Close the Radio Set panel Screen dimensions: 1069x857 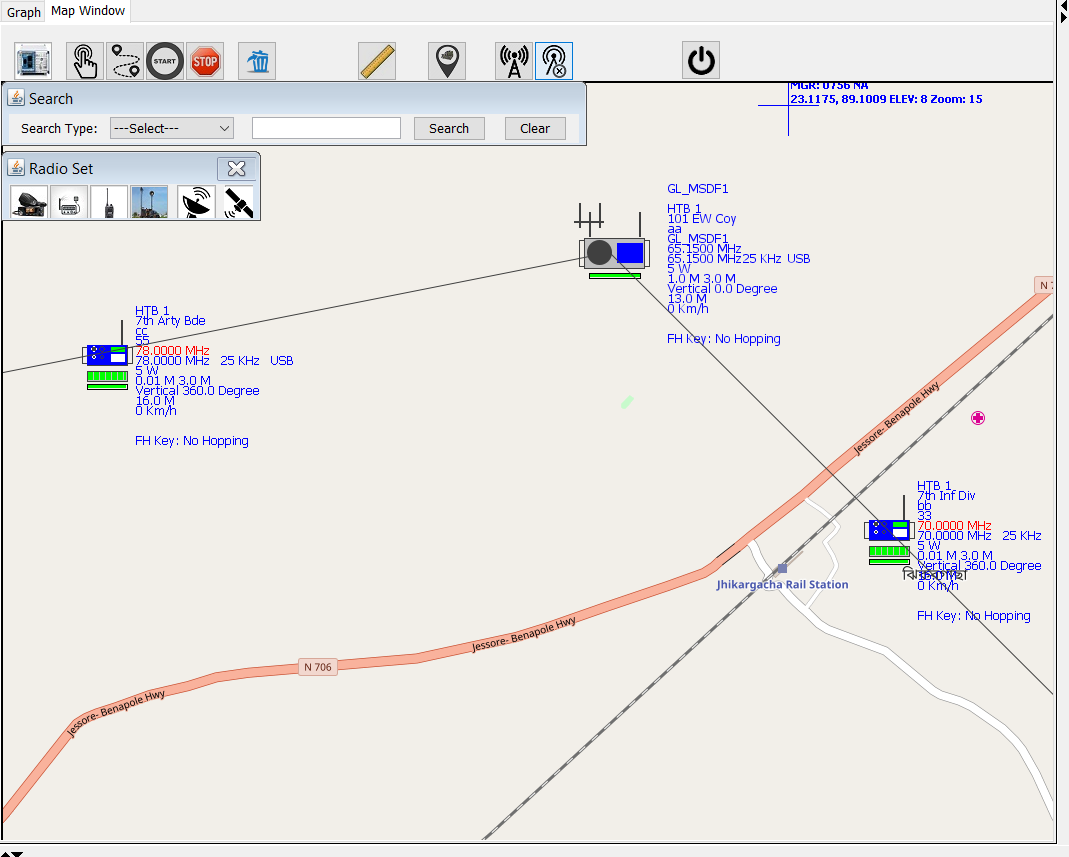[236, 168]
